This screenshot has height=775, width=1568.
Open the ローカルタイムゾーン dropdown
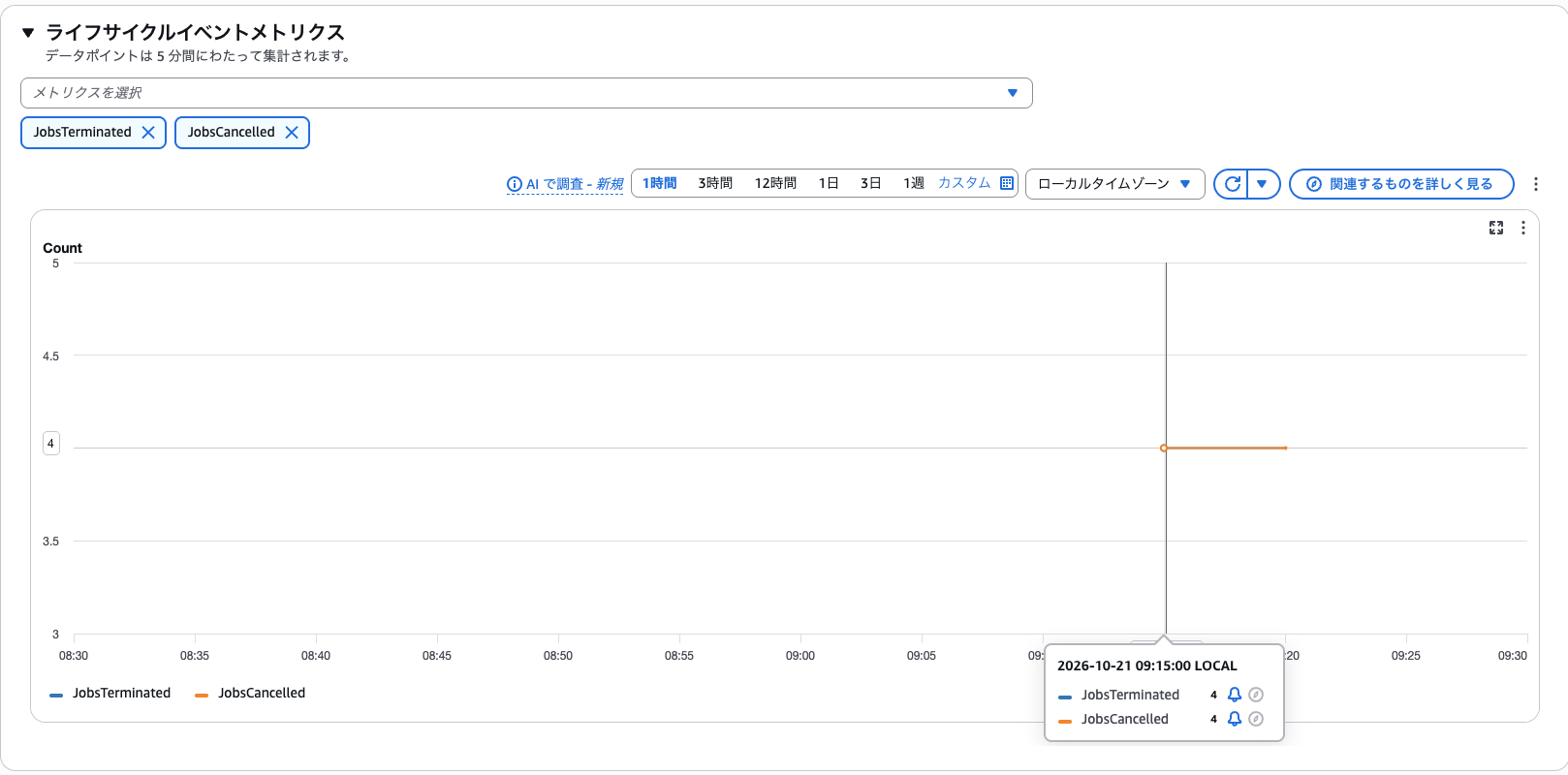click(x=1115, y=184)
